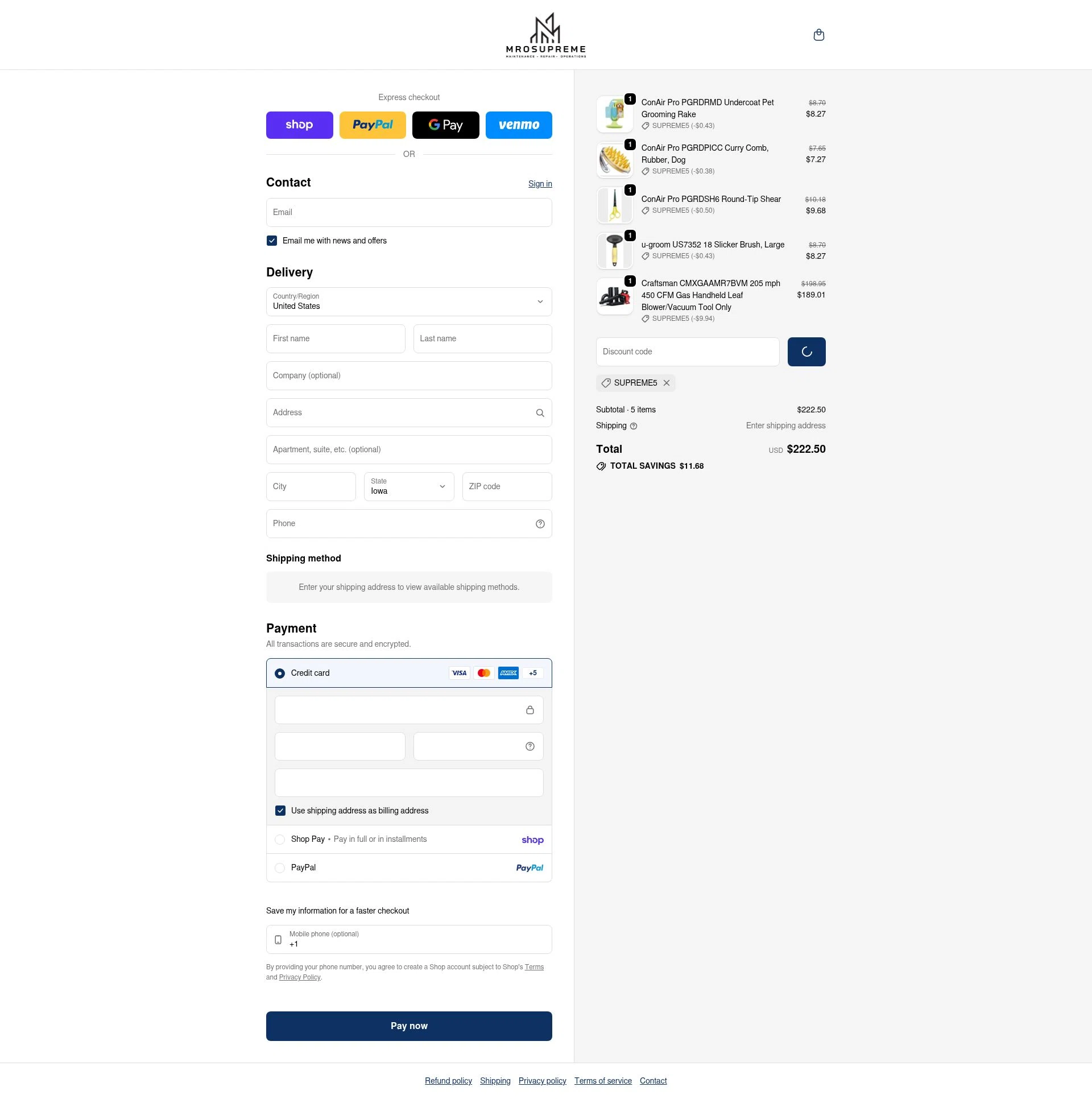Click the Venmo express checkout button
The image size is (1092, 1099).
pos(518,125)
